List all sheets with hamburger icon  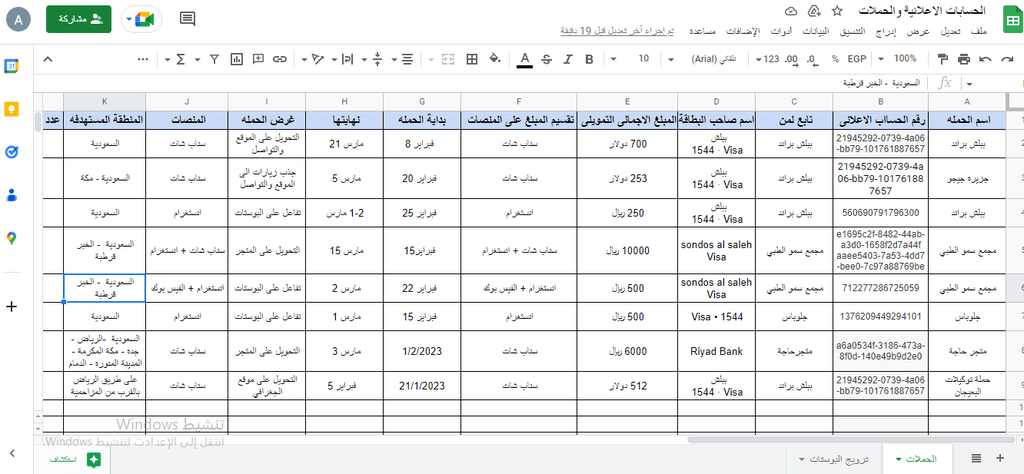[976, 458]
